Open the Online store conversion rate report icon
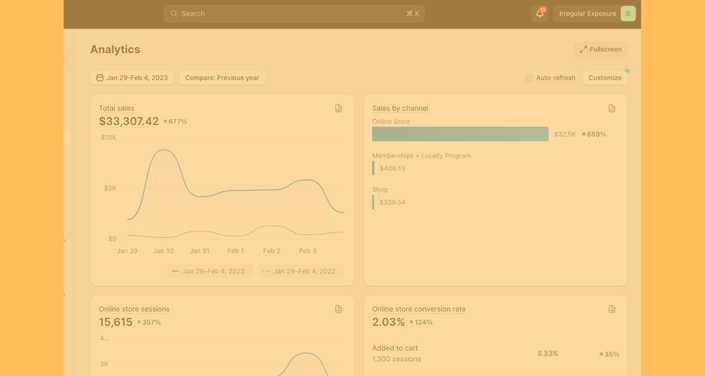705x376 pixels. (x=611, y=309)
